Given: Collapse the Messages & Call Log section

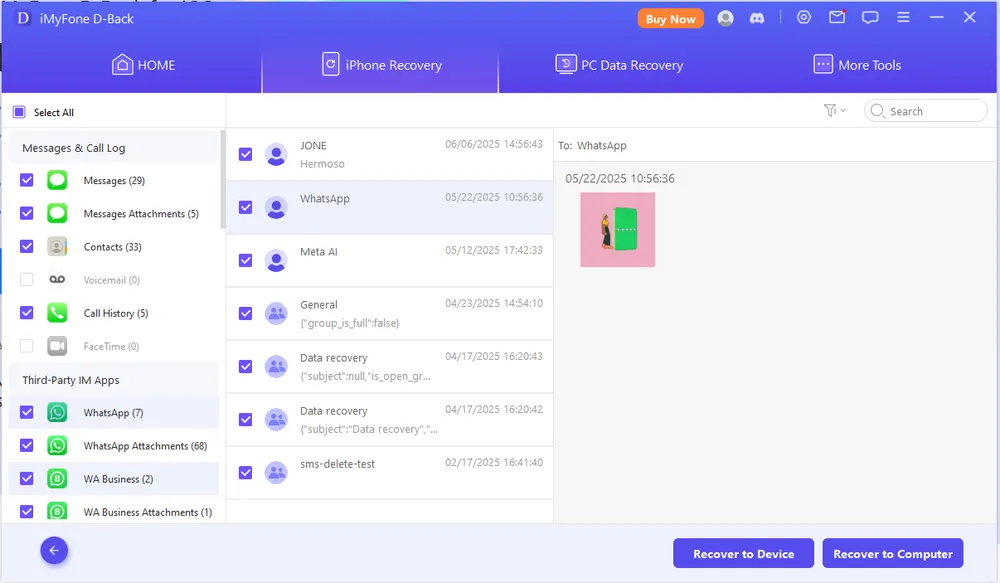Looking at the screenshot, I should (x=114, y=148).
